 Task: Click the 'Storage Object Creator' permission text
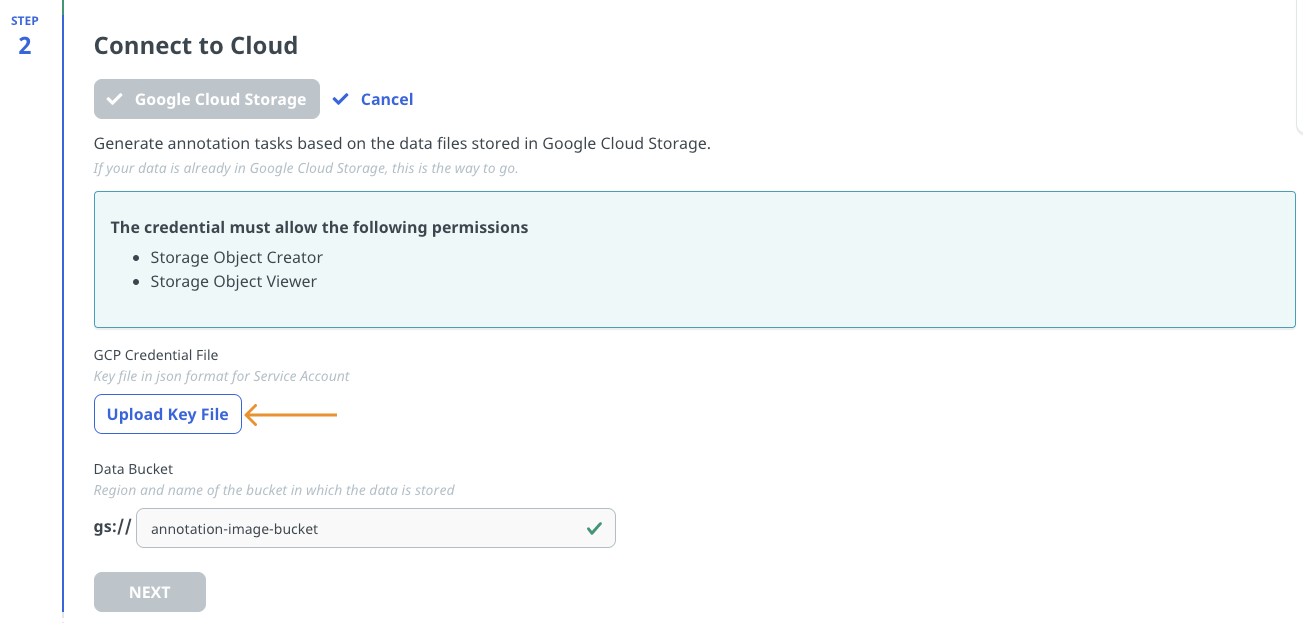237,257
